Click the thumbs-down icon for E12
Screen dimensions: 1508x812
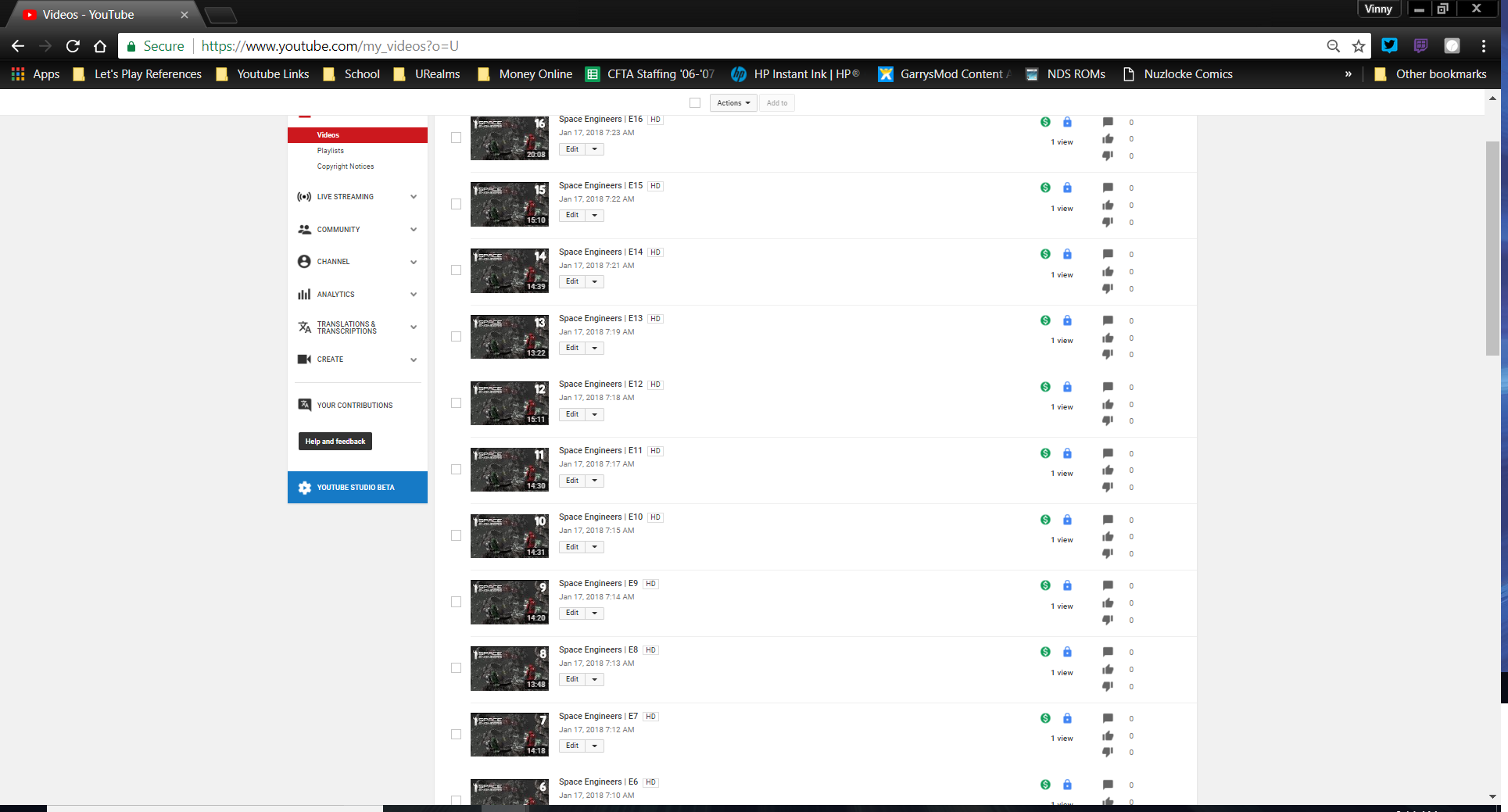click(1108, 421)
